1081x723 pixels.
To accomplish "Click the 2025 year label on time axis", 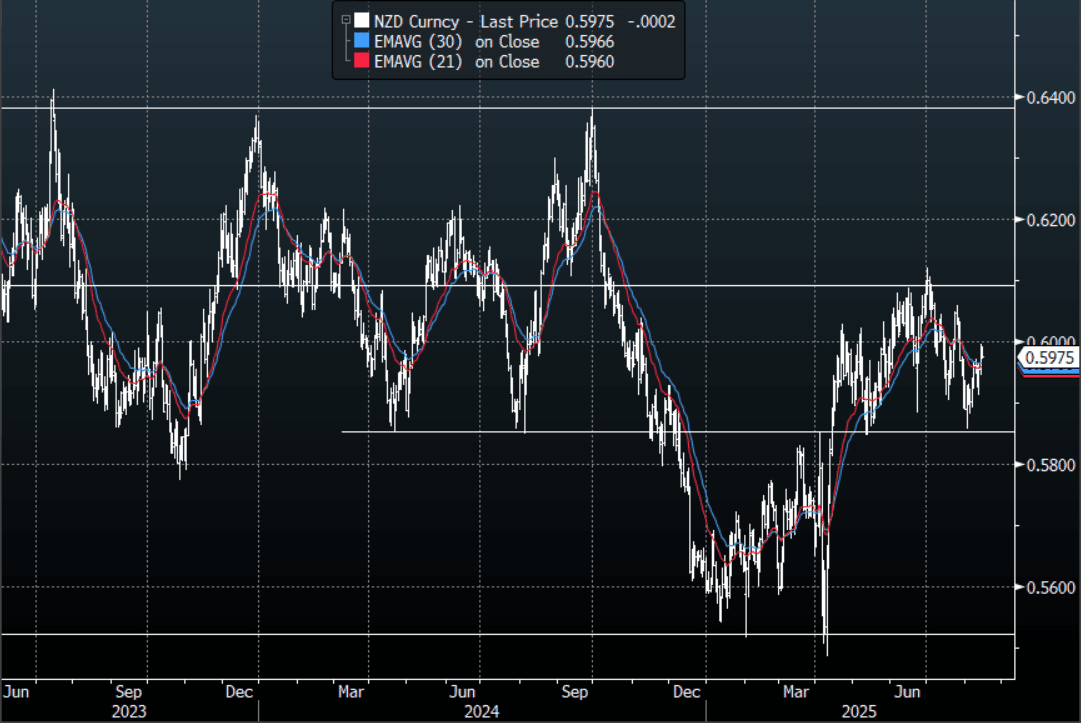I will coord(860,711).
